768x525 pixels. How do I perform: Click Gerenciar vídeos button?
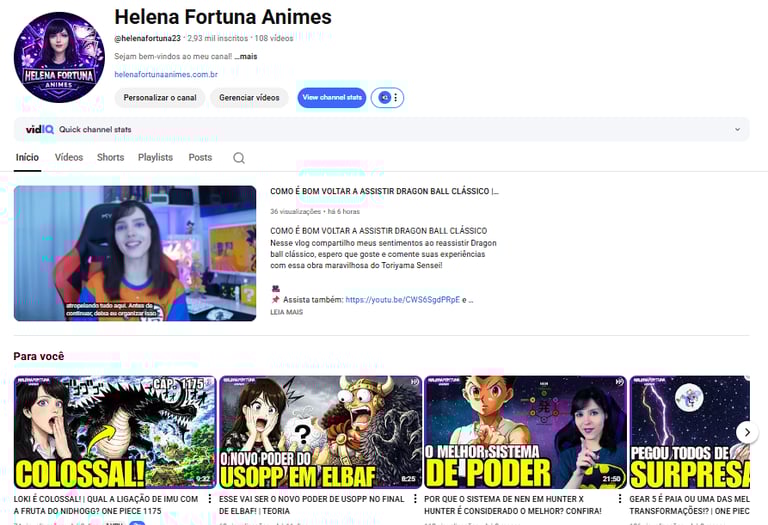tap(249, 97)
